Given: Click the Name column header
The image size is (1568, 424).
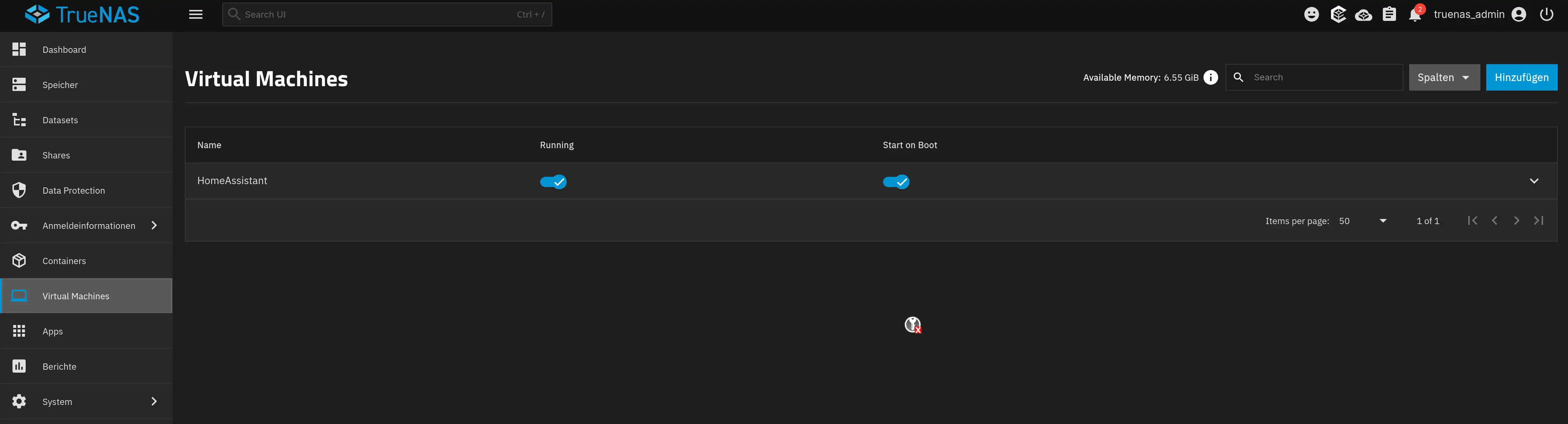Looking at the screenshot, I should pyautogui.click(x=209, y=145).
